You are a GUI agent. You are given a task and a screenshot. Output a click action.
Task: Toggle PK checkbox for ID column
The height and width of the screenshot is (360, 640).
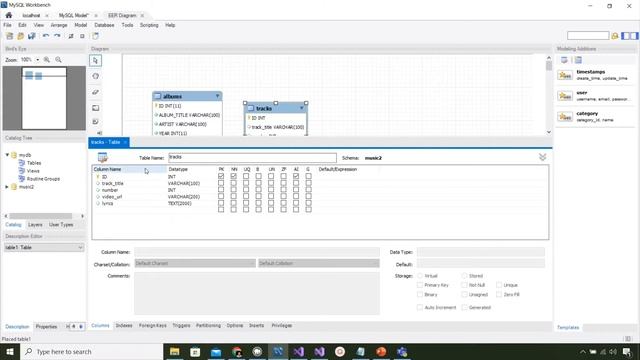(221, 176)
